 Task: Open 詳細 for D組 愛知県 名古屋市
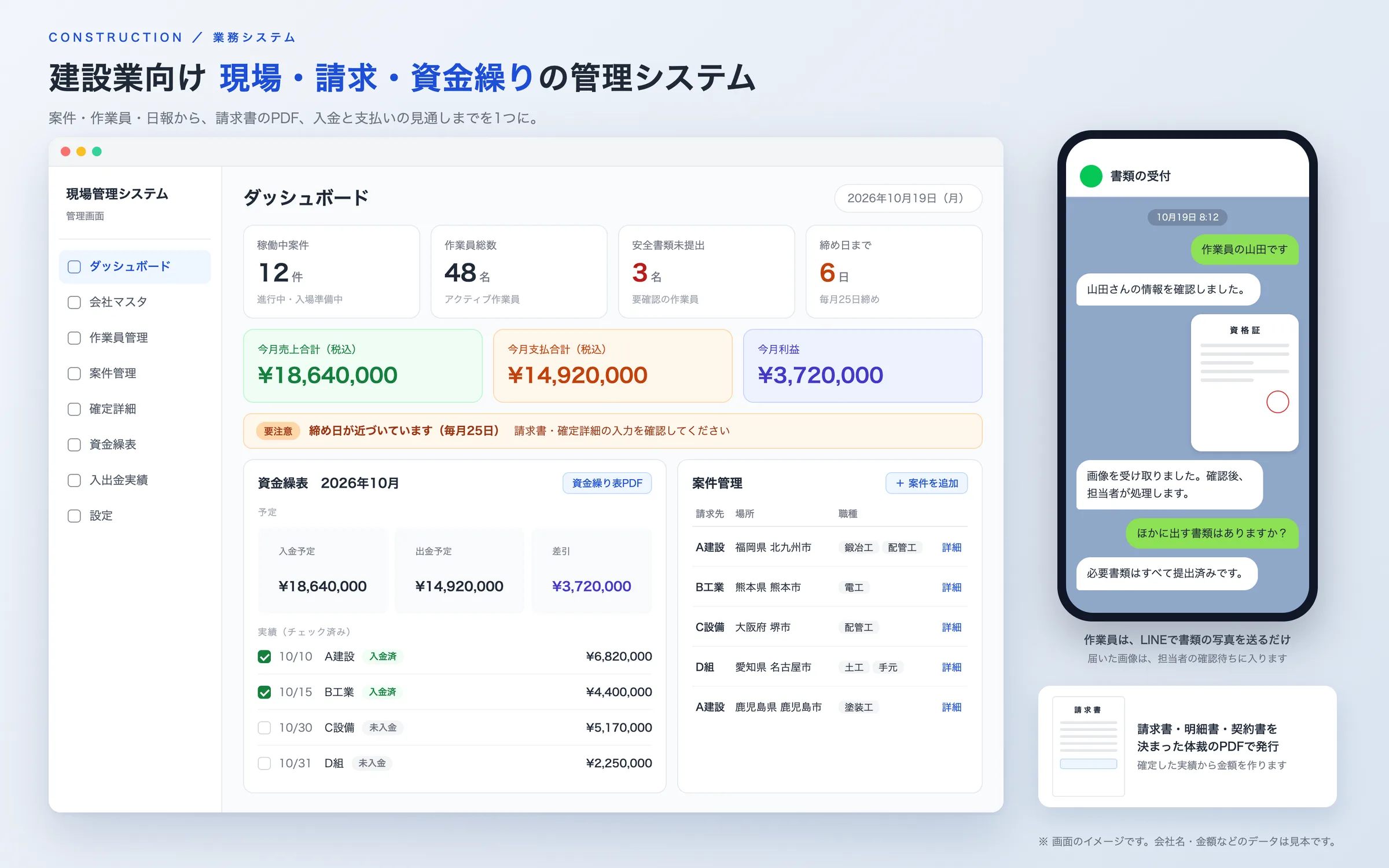point(951,667)
